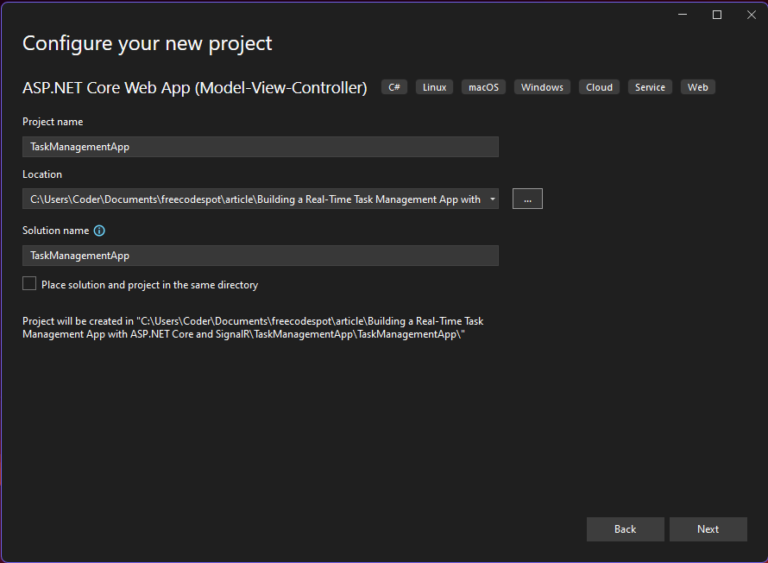768x563 pixels.
Task: Click into the Location path combo box
Action: click(255, 199)
